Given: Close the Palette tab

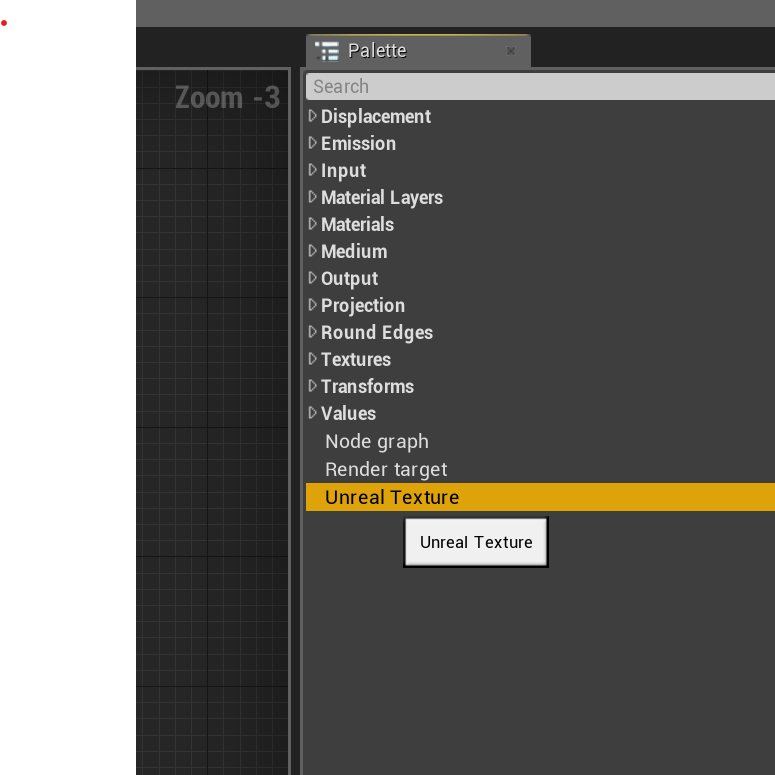Looking at the screenshot, I should pos(511,51).
